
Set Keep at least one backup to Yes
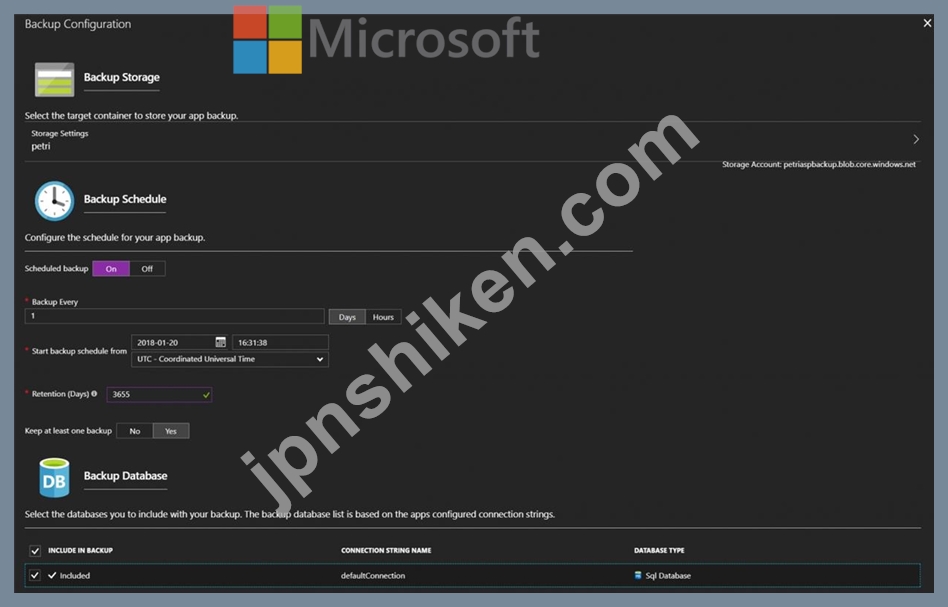click(x=170, y=431)
